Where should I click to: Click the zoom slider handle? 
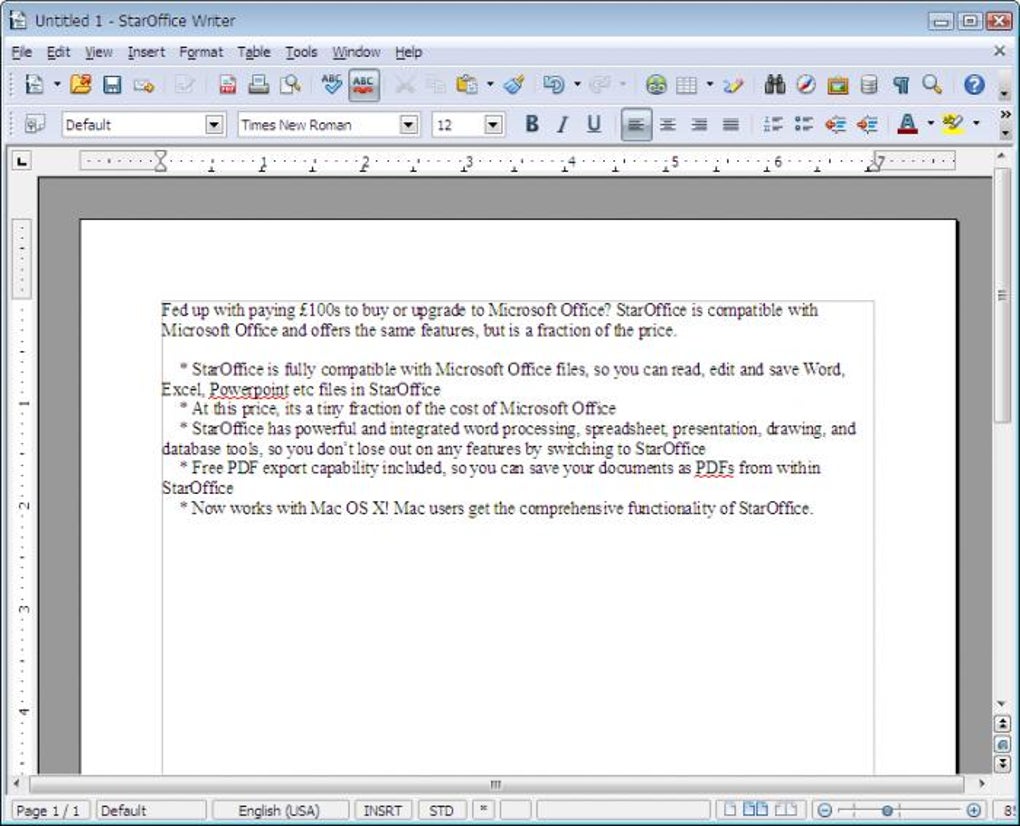887,810
